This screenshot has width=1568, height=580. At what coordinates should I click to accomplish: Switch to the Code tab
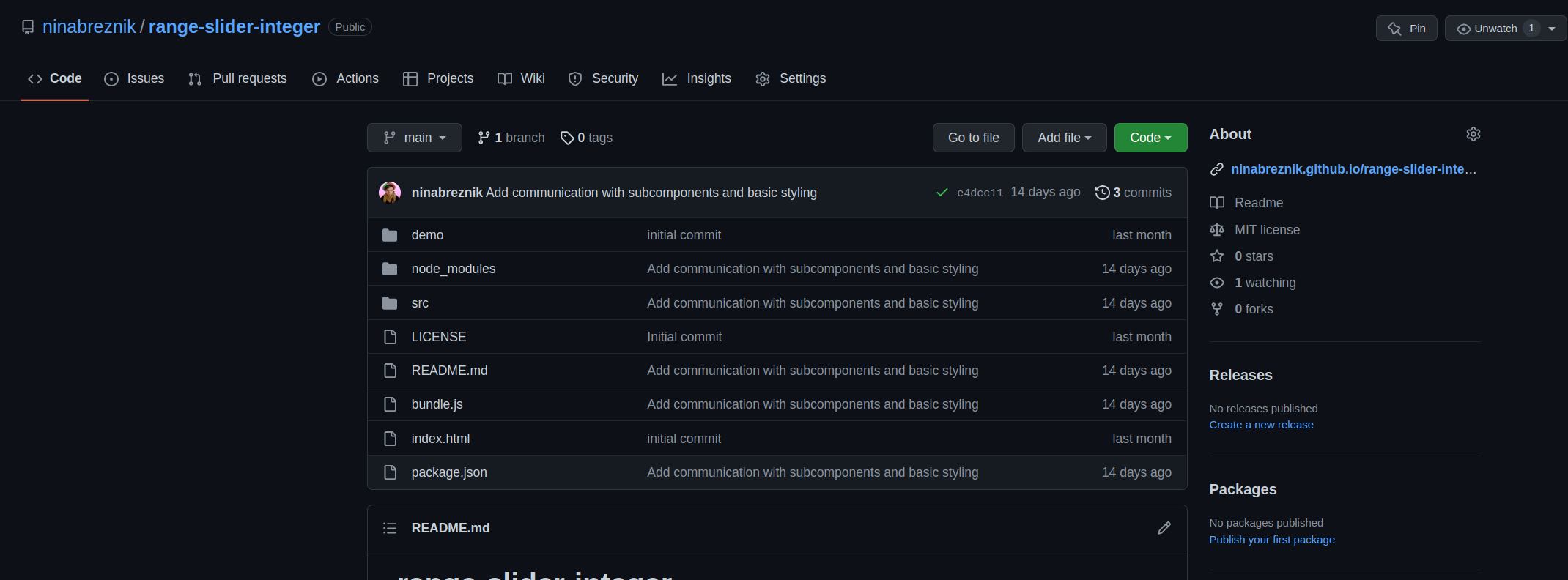(x=55, y=78)
